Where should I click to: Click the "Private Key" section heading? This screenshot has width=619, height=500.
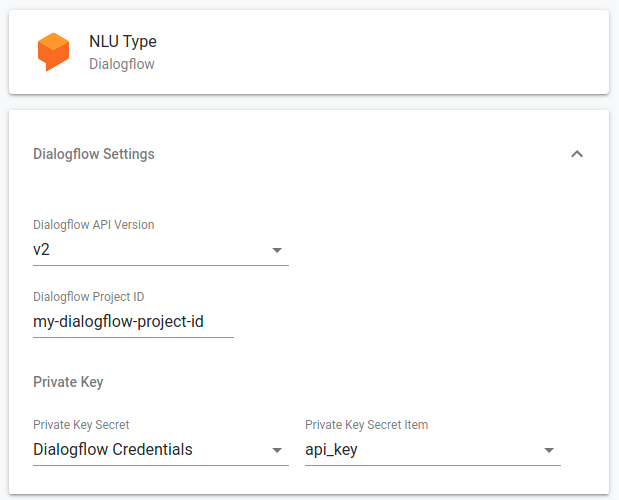(68, 382)
